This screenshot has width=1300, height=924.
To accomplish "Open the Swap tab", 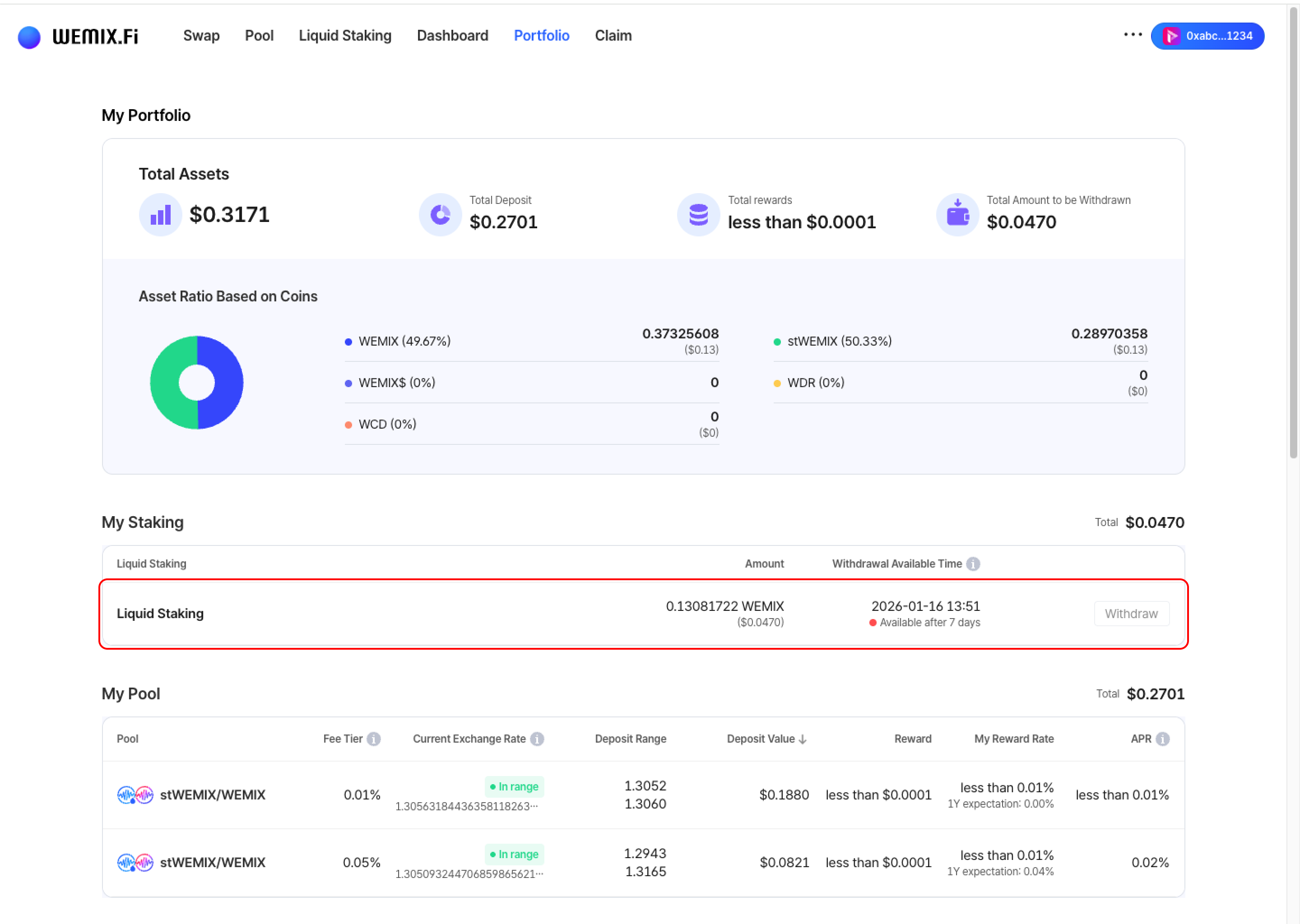I will [x=201, y=36].
